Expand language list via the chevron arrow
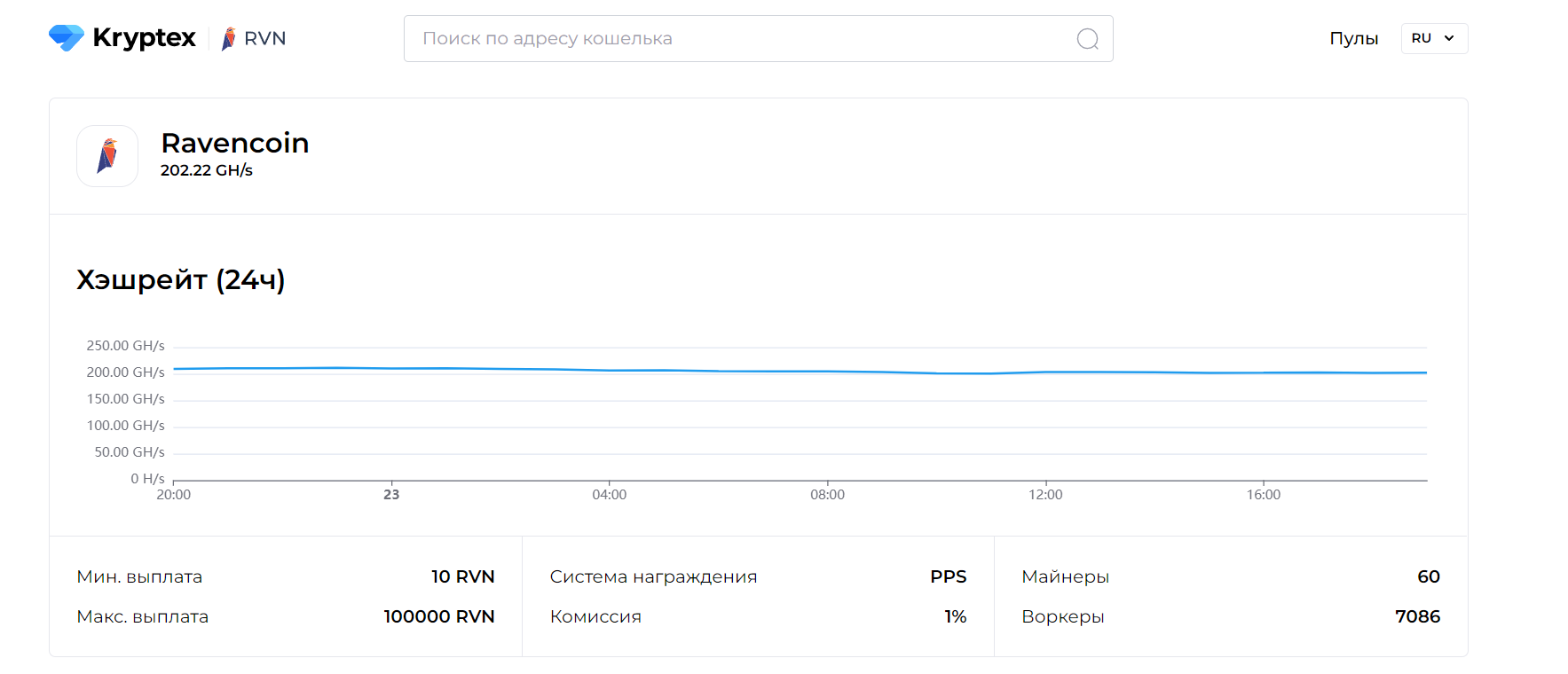The height and width of the screenshot is (674, 1568). (1449, 38)
